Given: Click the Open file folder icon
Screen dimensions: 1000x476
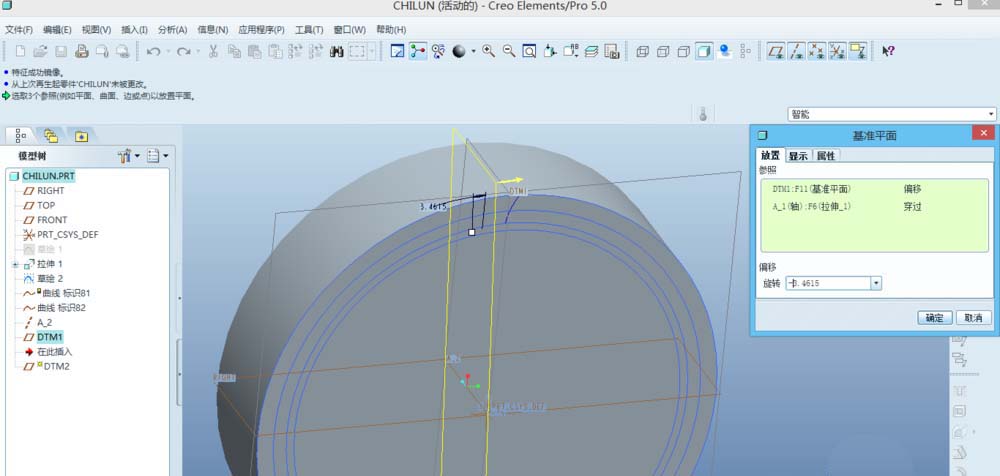Looking at the screenshot, I should [x=40, y=51].
